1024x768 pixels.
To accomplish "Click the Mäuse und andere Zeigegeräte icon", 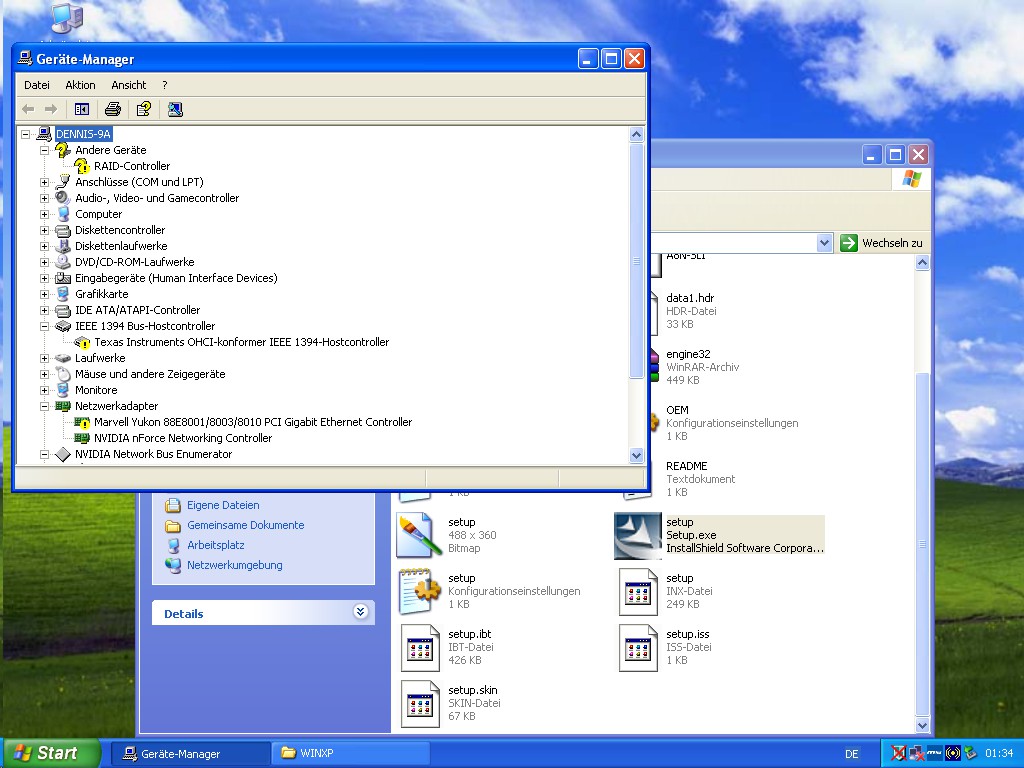I will [x=63, y=374].
